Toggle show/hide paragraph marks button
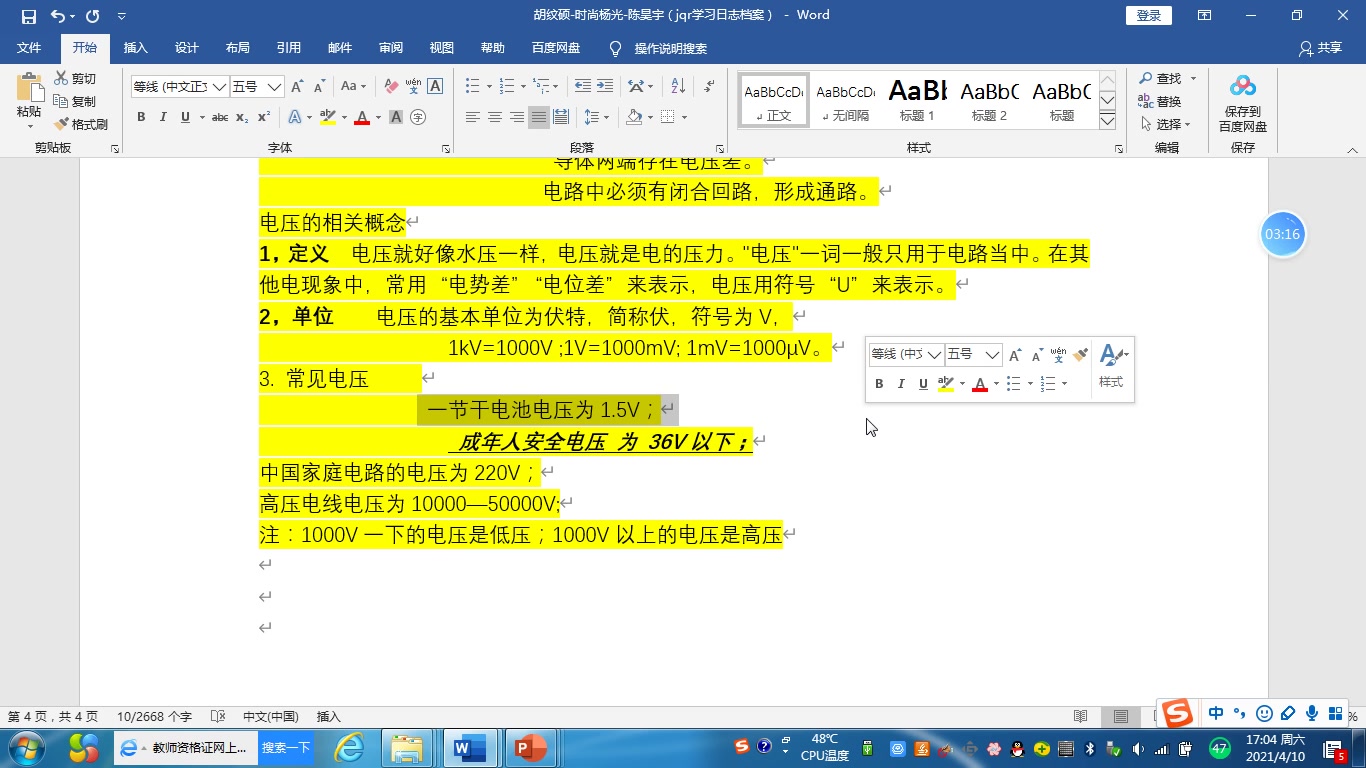The width and height of the screenshot is (1366, 768). click(708, 87)
